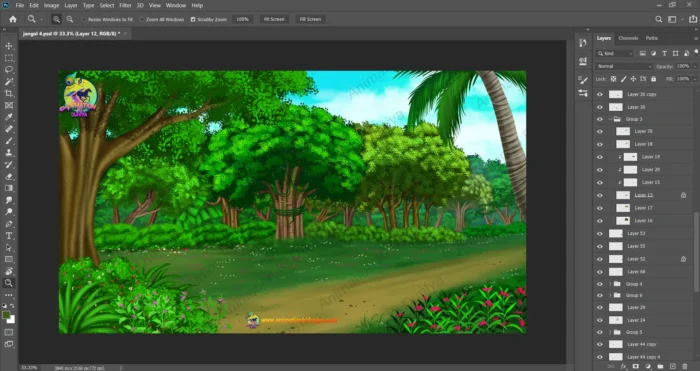Image resolution: width=700 pixels, height=371 pixels.
Task: Select the Path Selection tool
Action: (x=8, y=247)
